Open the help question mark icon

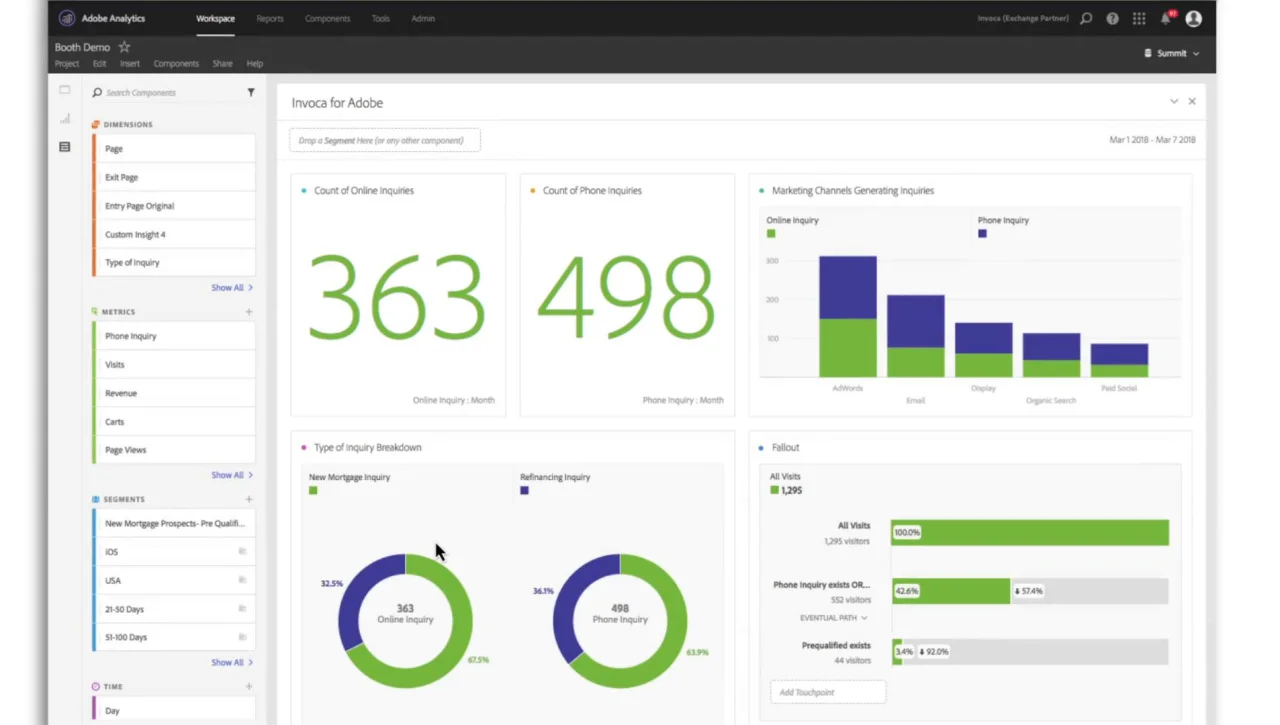[1112, 19]
